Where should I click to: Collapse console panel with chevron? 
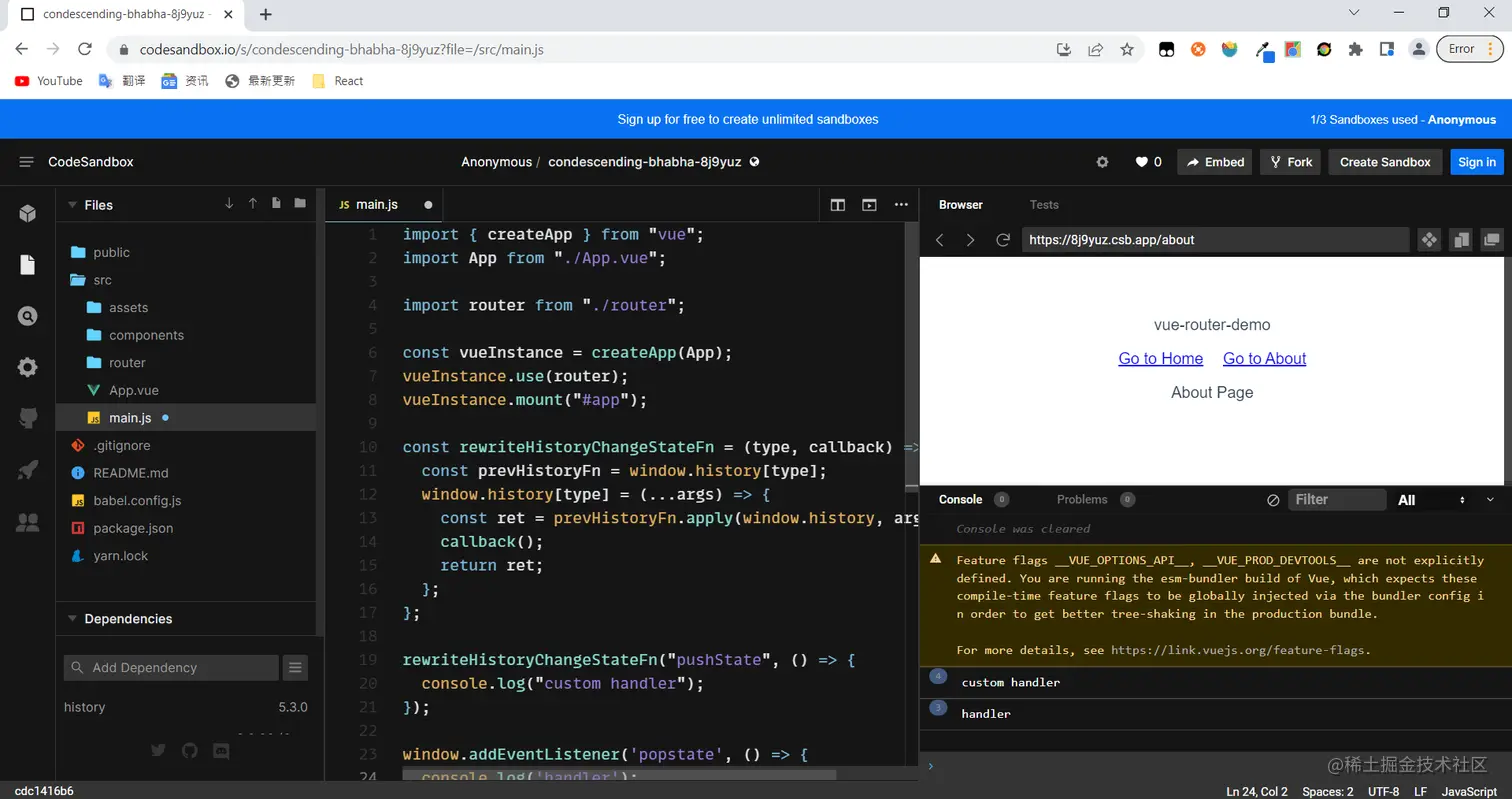click(1490, 500)
